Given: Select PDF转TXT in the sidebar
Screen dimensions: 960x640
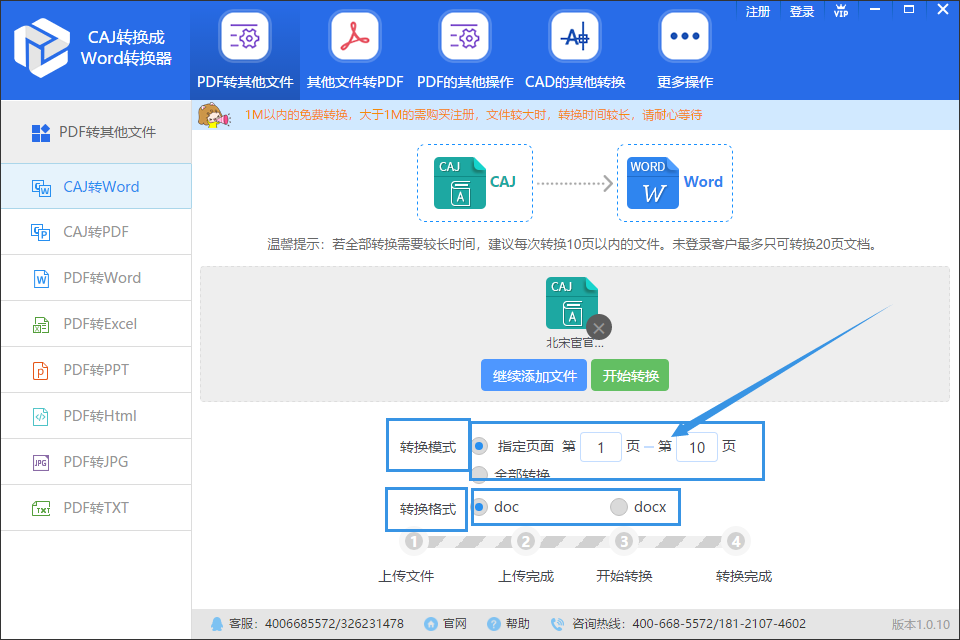Looking at the screenshot, I should click(96, 508).
